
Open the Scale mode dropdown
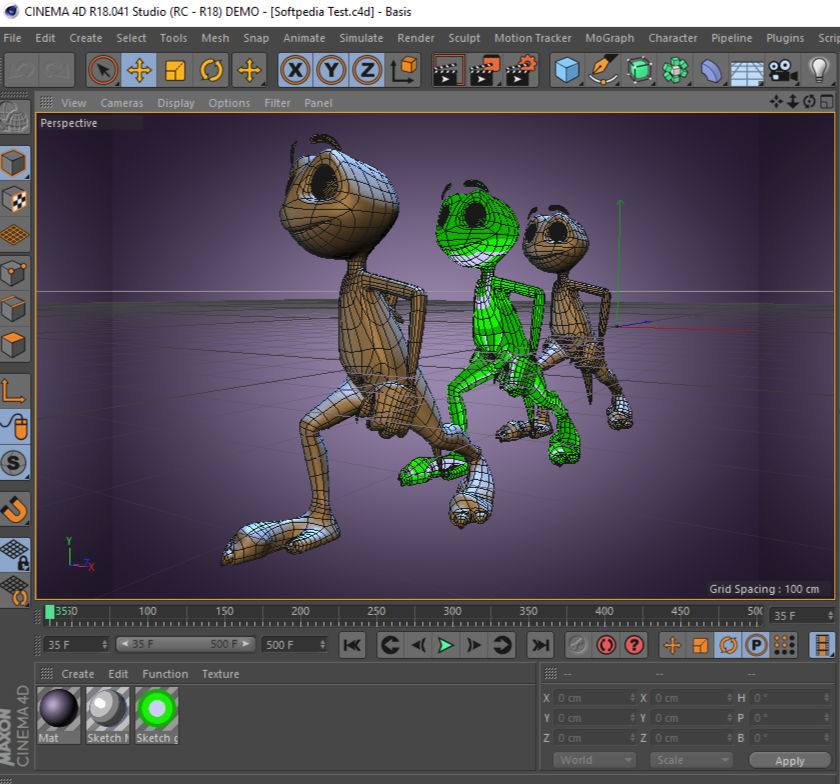pos(691,760)
